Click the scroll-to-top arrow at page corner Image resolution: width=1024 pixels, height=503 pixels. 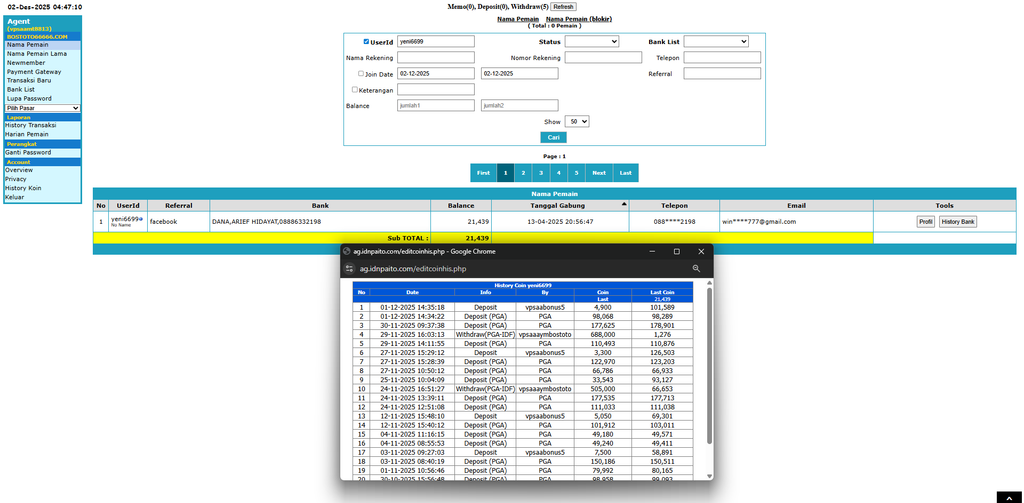(1009, 498)
